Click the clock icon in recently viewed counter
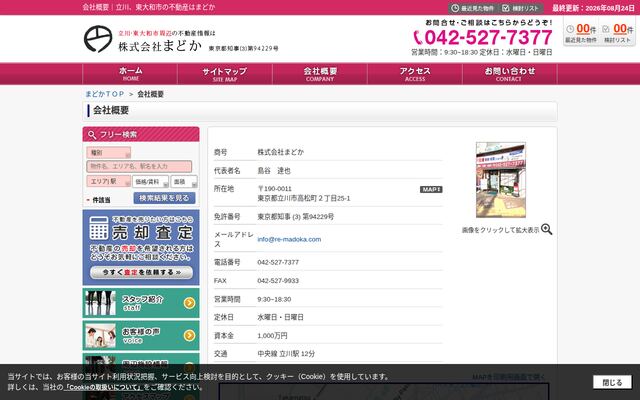Viewport: 640px width, 400px height. (x=570, y=29)
